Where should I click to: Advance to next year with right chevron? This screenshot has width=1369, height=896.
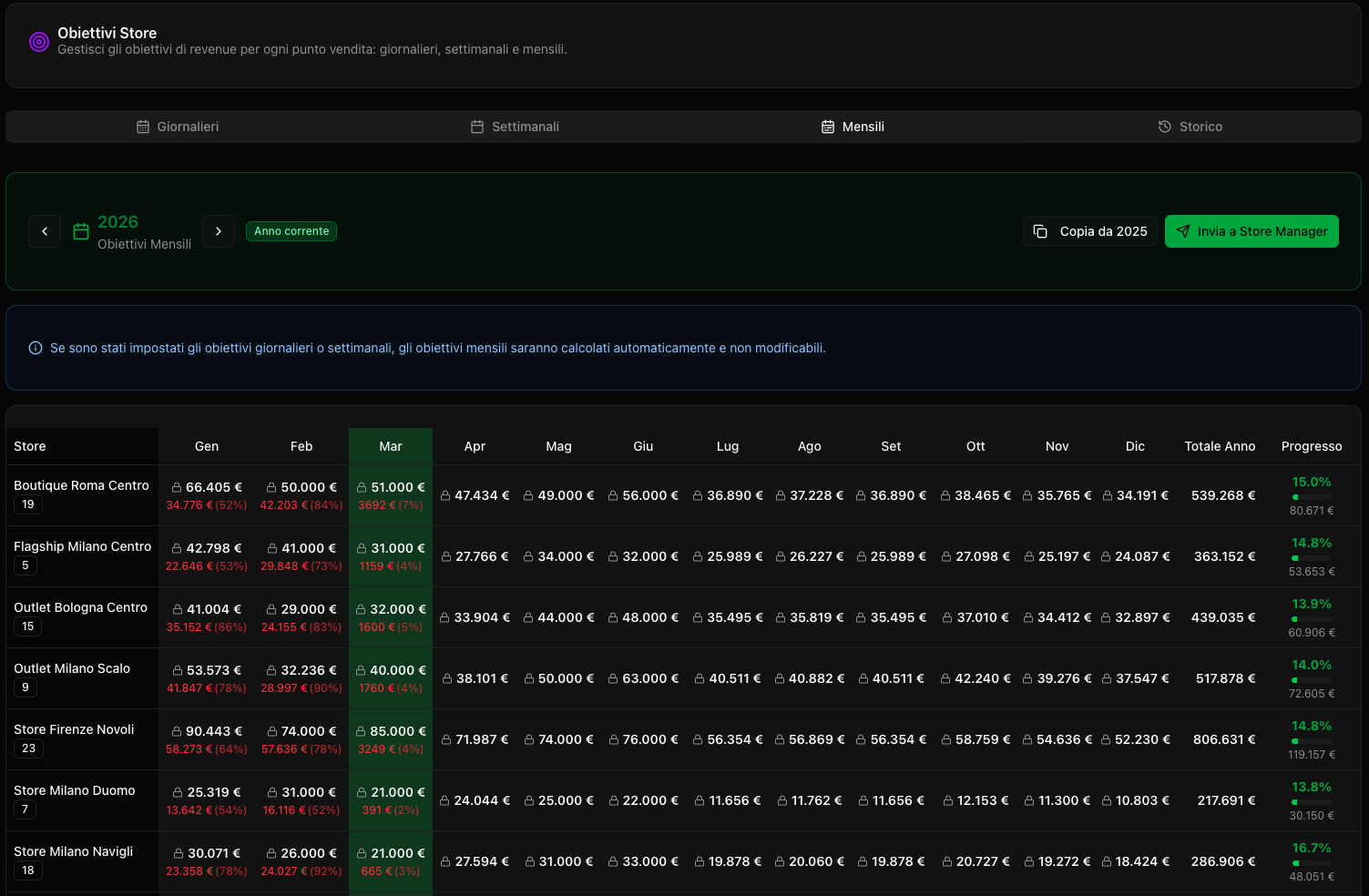tap(219, 231)
